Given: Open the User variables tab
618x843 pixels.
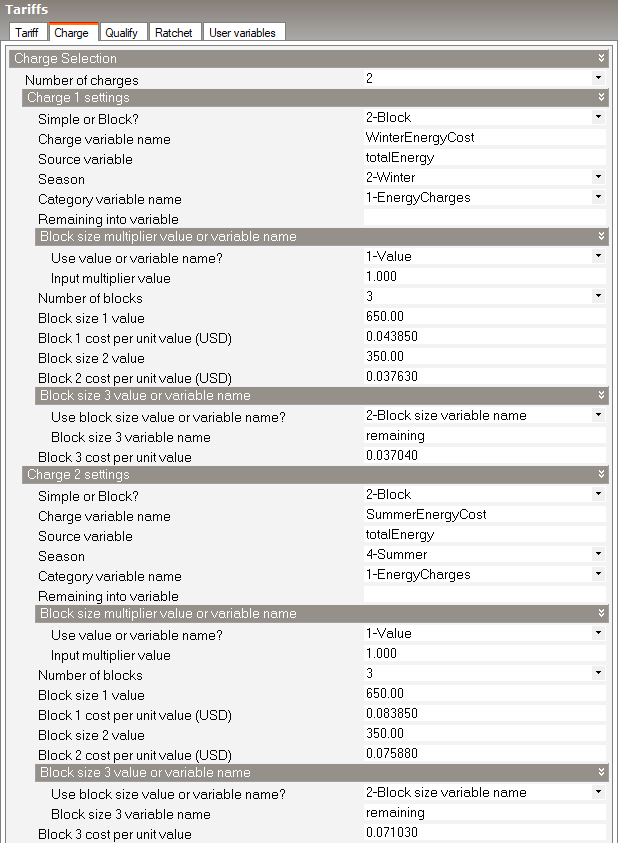Looking at the screenshot, I should (x=241, y=32).
